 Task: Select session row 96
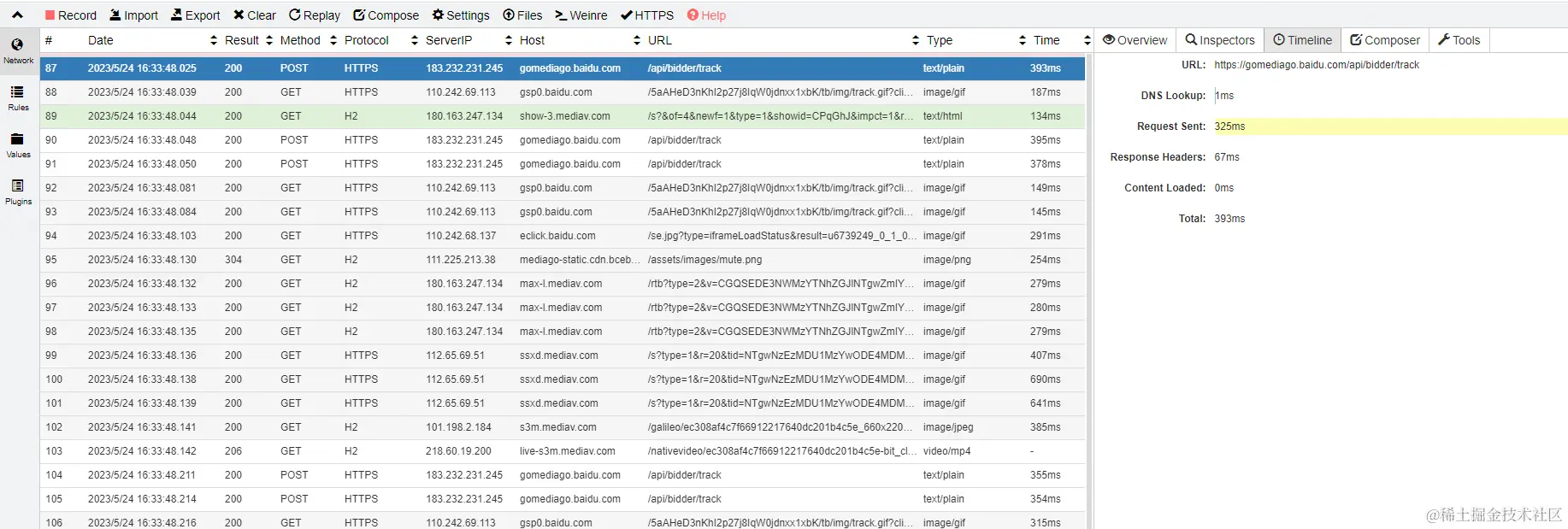point(563,284)
